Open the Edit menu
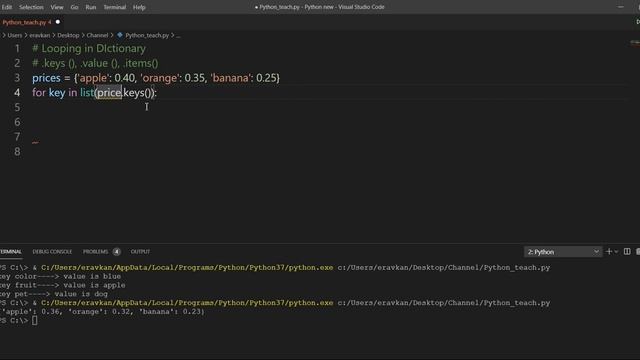 point(7,7)
